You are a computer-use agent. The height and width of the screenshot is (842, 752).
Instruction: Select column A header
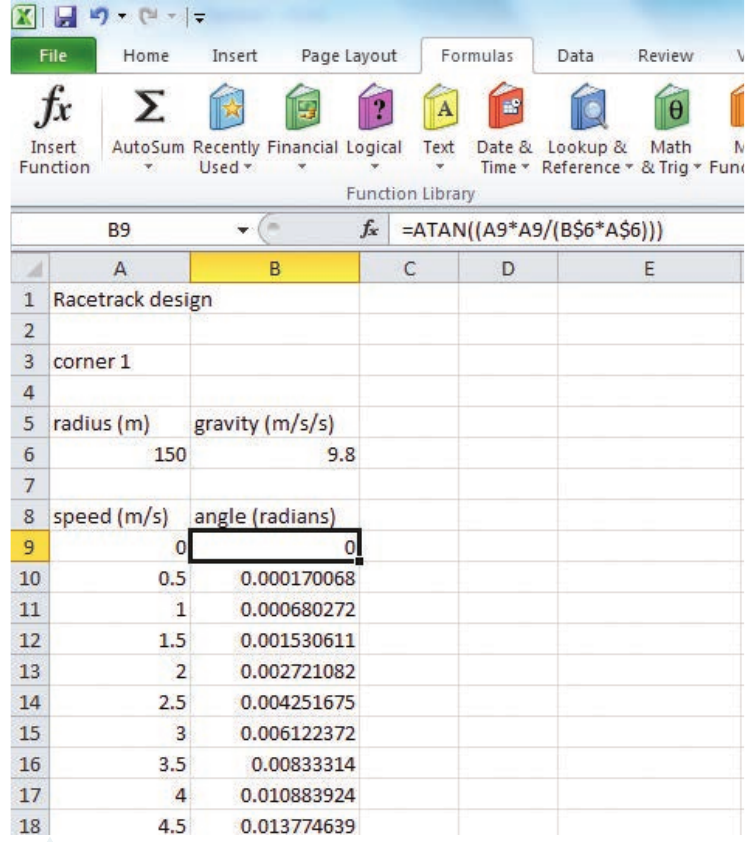120,268
